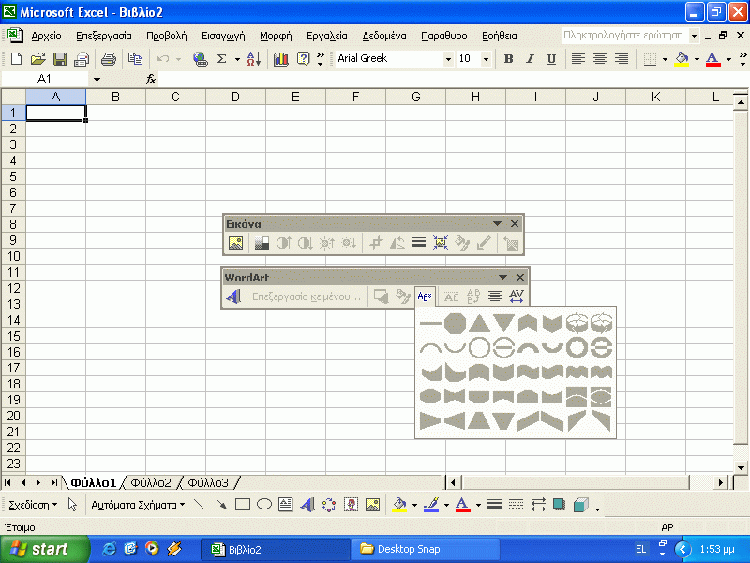Close the WordArt floating toolbar
Viewport: 750px width, 563px height.
(520, 277)
